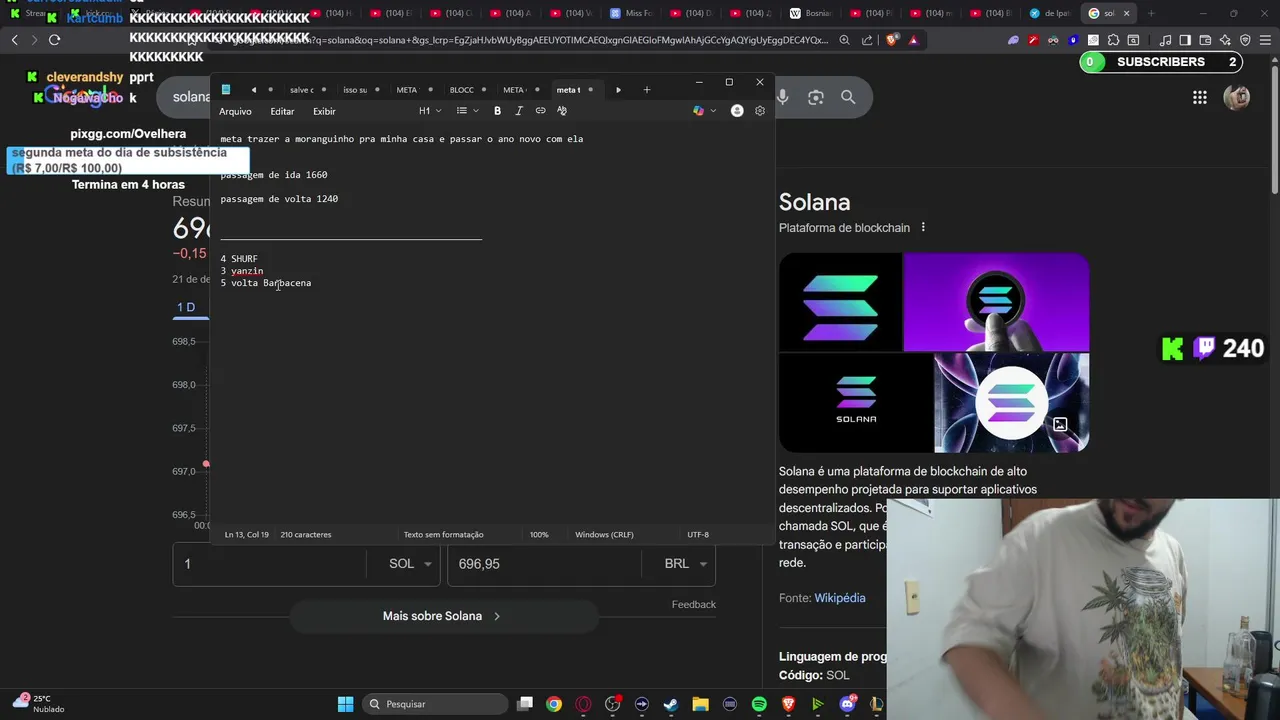The height and width of the screenshot is (720, 1280).
Task: Click the 'passagem de volta 1240' line
Action: [x=279, y=199]
